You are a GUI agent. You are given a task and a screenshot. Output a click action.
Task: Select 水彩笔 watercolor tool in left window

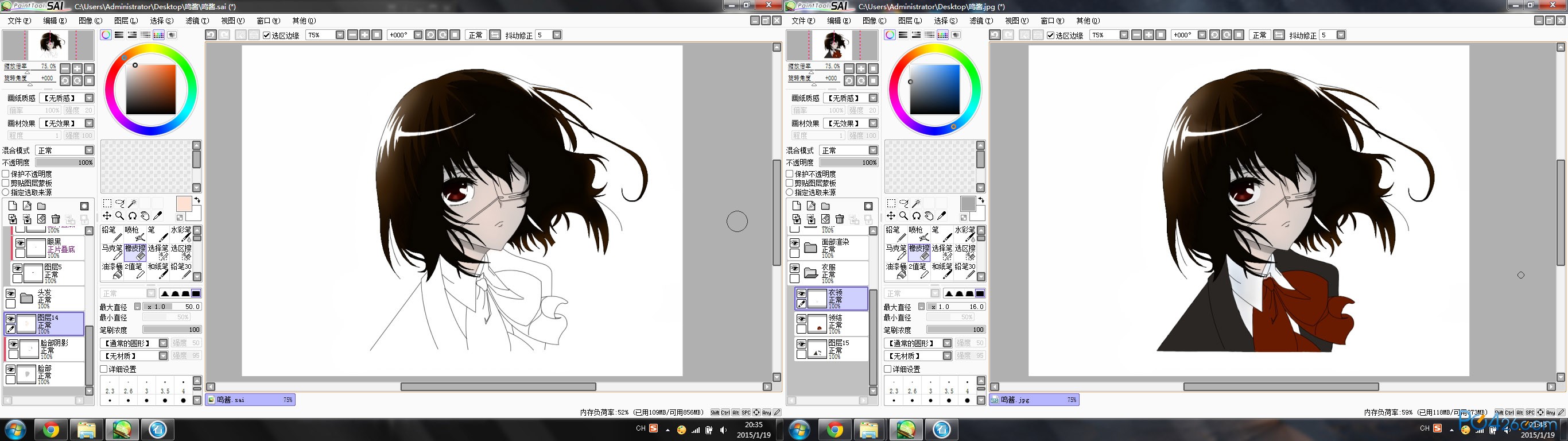click(x=181, y=234)
